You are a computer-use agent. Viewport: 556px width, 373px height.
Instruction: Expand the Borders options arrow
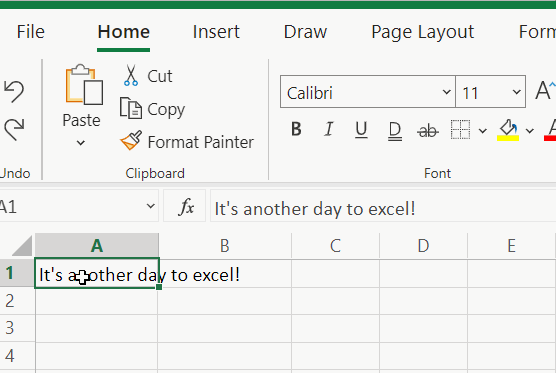coord(483,131)
